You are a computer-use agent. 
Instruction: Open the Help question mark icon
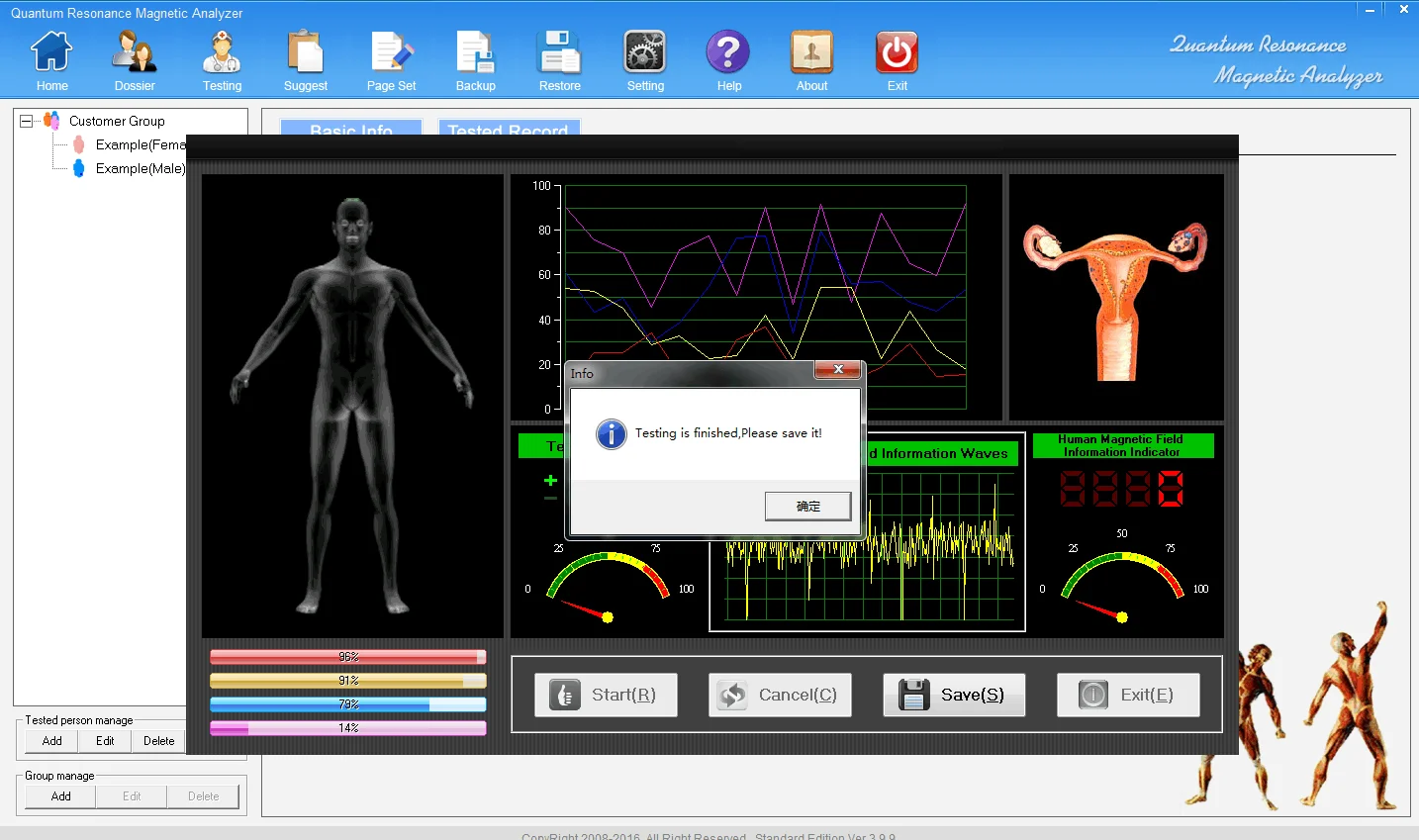(728, 53)
